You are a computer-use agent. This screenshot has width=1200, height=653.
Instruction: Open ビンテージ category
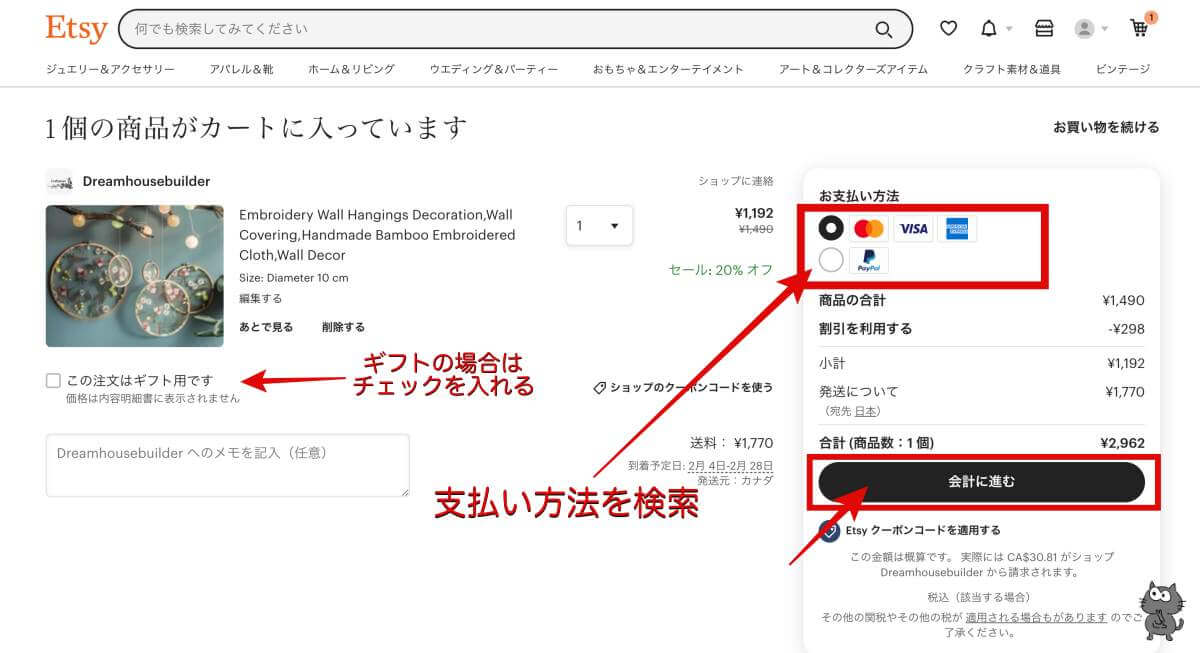click(1123, 69)
